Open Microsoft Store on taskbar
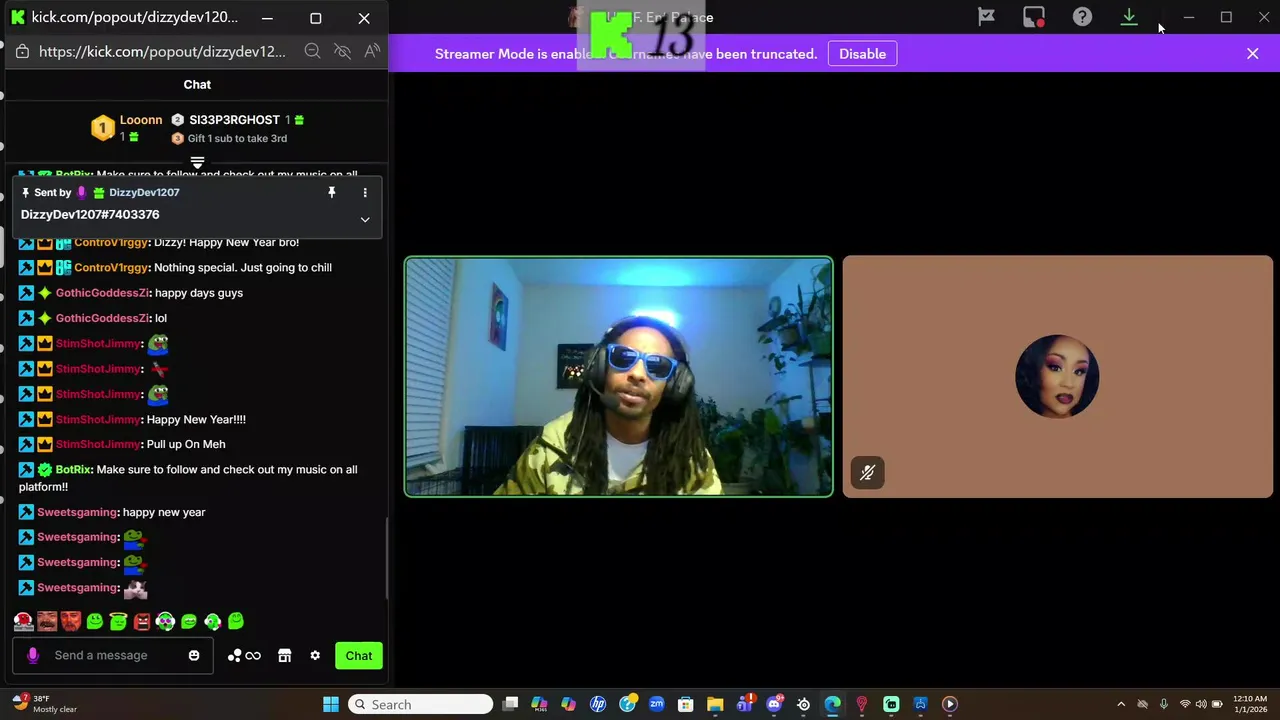Image resolution: width=1280 pixels, height=720 pixels. point(685,704)
